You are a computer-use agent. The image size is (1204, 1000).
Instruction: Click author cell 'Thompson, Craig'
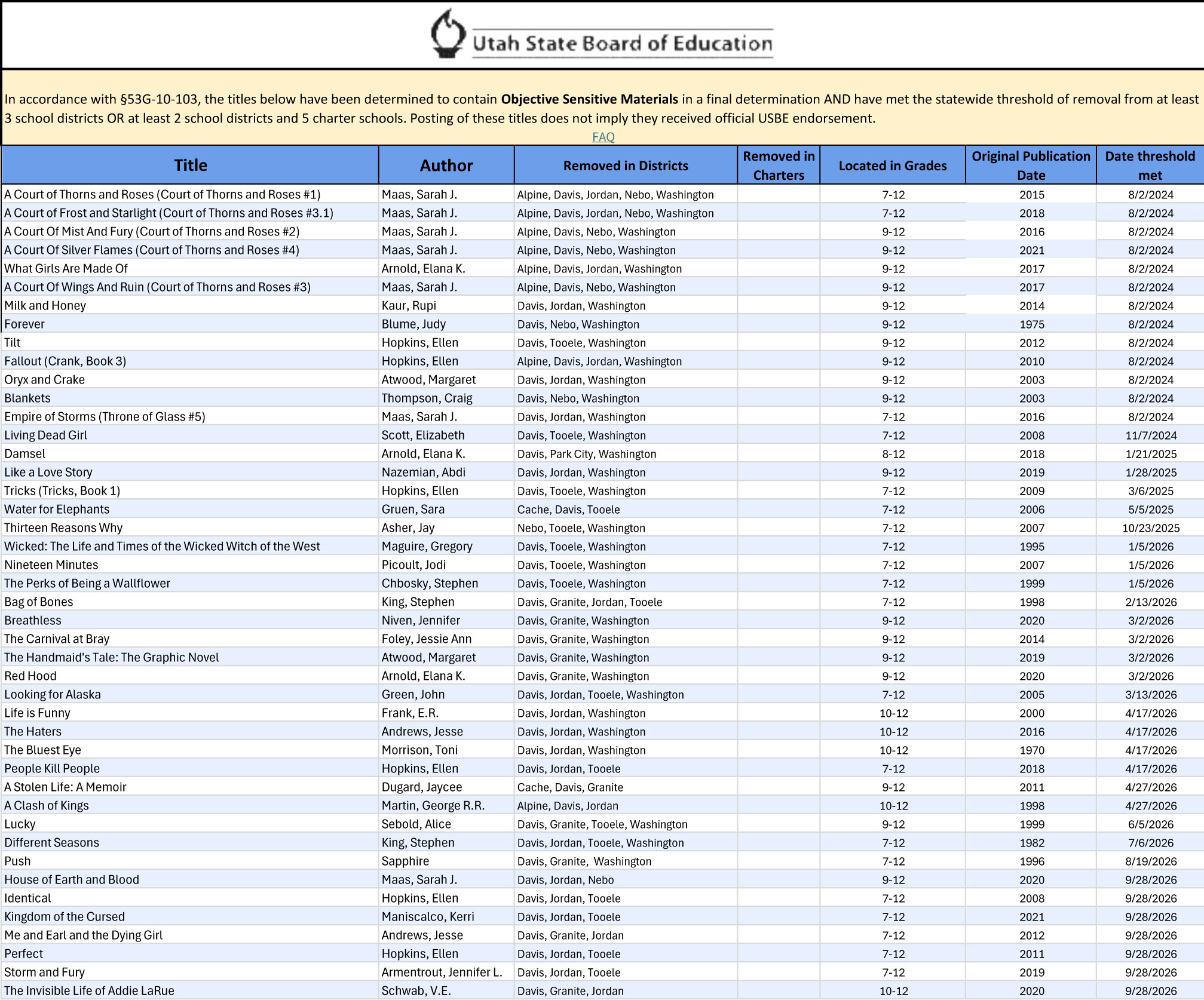click(446, 398)
